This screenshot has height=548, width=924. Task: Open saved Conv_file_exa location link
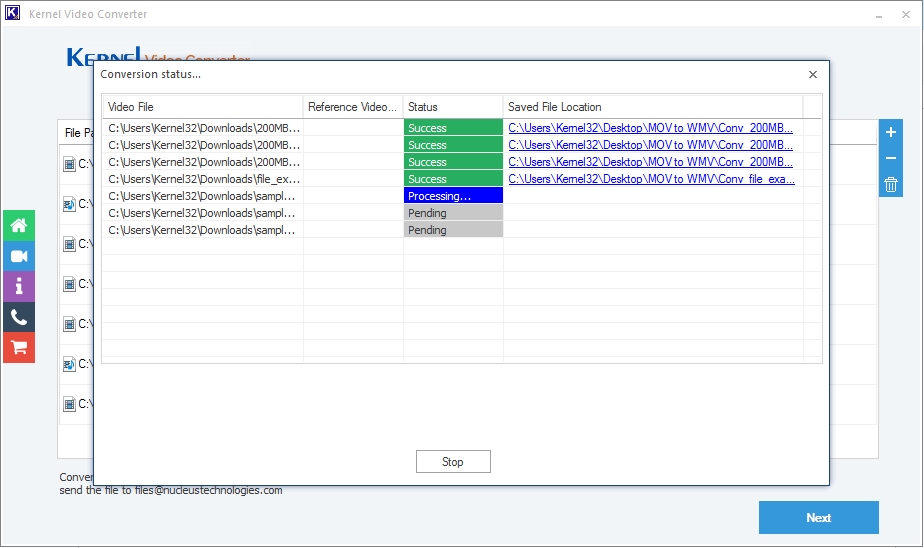point(651,179)
